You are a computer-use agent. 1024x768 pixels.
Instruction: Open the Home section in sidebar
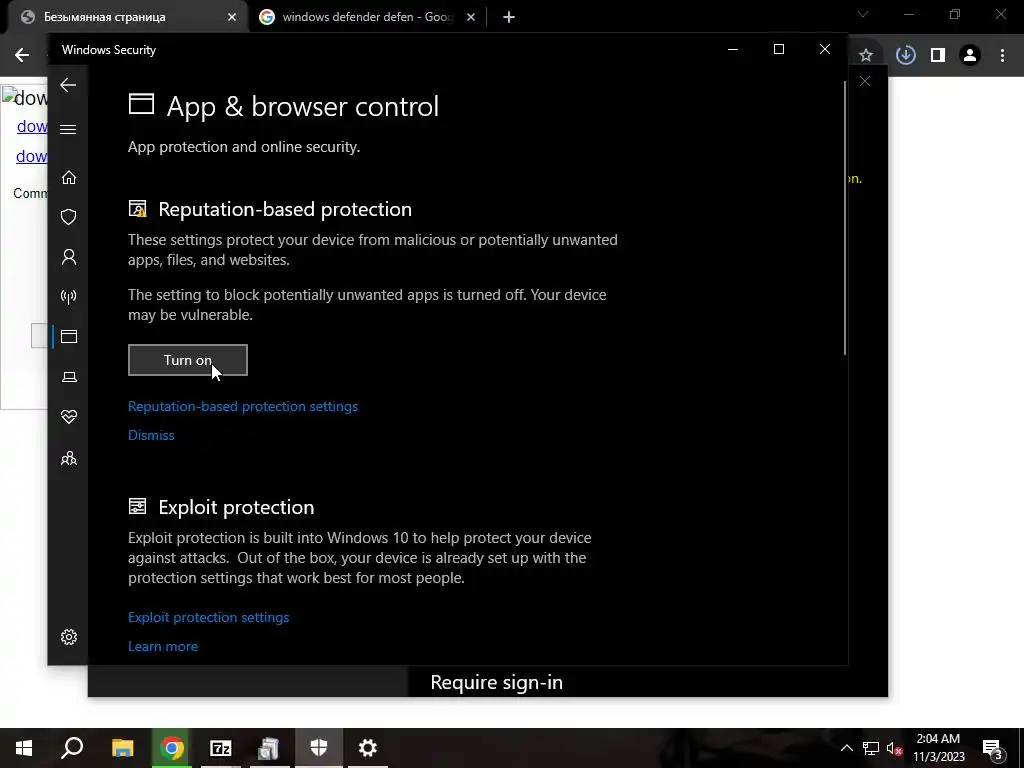[69, 178]
